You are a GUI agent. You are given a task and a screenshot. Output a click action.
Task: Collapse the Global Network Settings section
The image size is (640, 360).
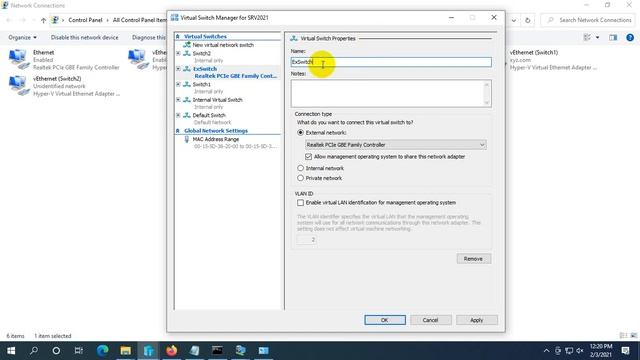coord(178,131)
